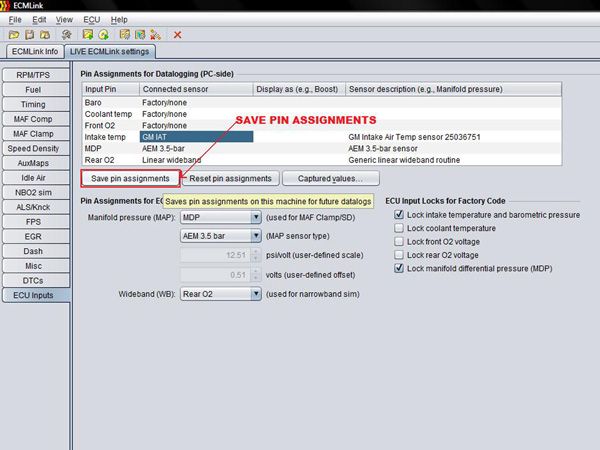Click the save disk toolbar icon

(x=29, y=35)
